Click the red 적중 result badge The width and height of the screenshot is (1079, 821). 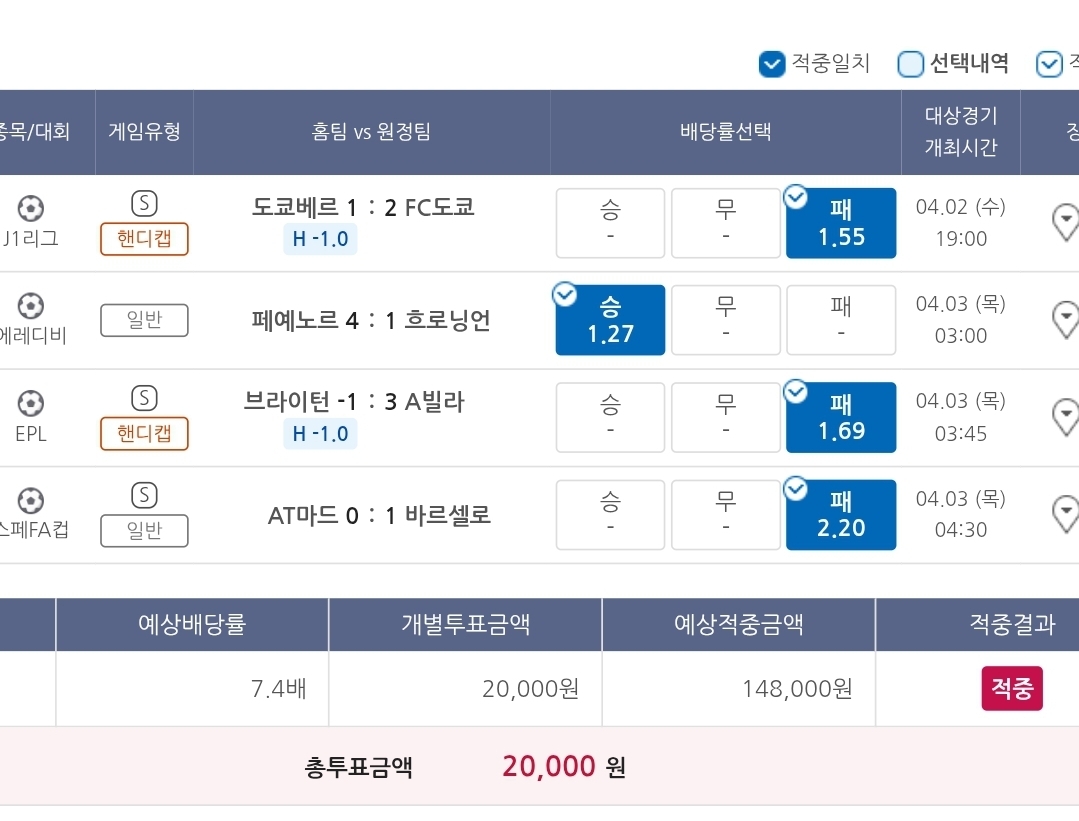point(1012,688)
